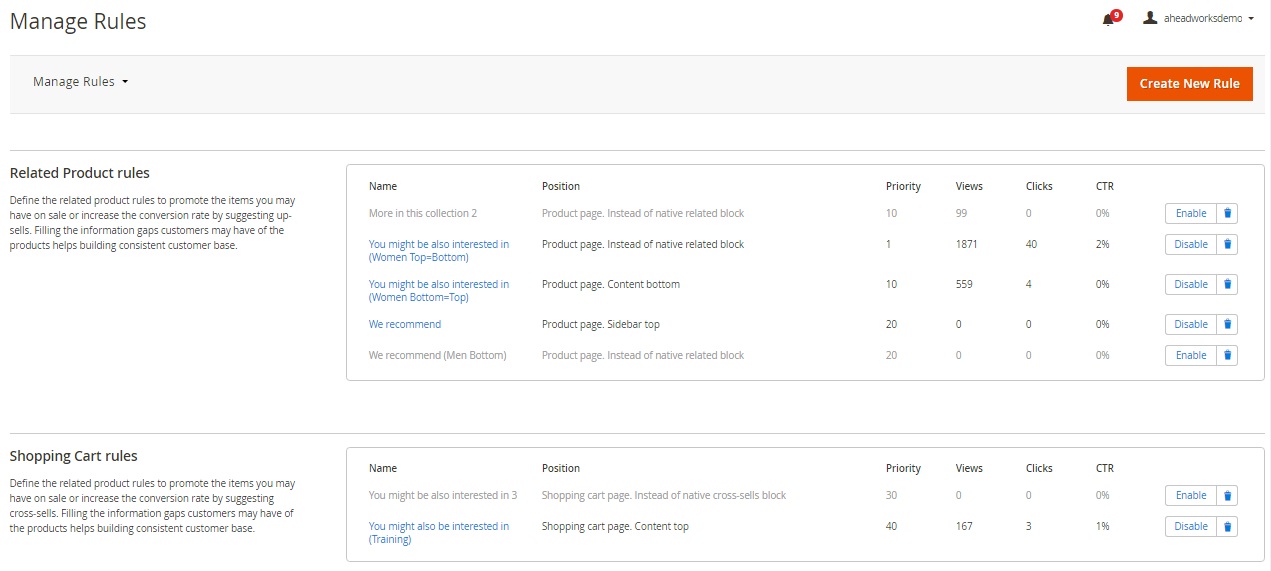The width and height of the screenshot is (1271, 571).
Task: Open 'You might also be interested in (Training)' link
Action: tap(438, 532)
